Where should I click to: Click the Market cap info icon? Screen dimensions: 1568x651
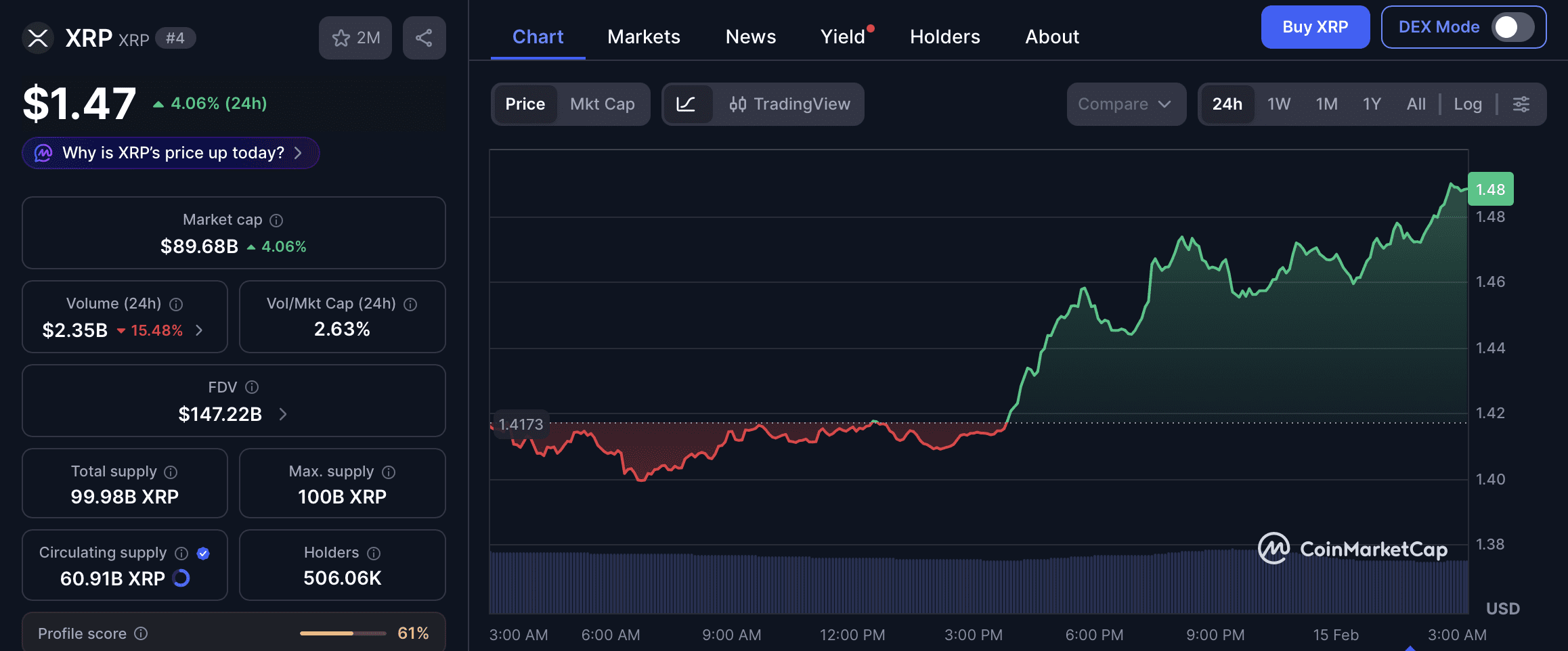pyautogui.click(x=276, y=221)
